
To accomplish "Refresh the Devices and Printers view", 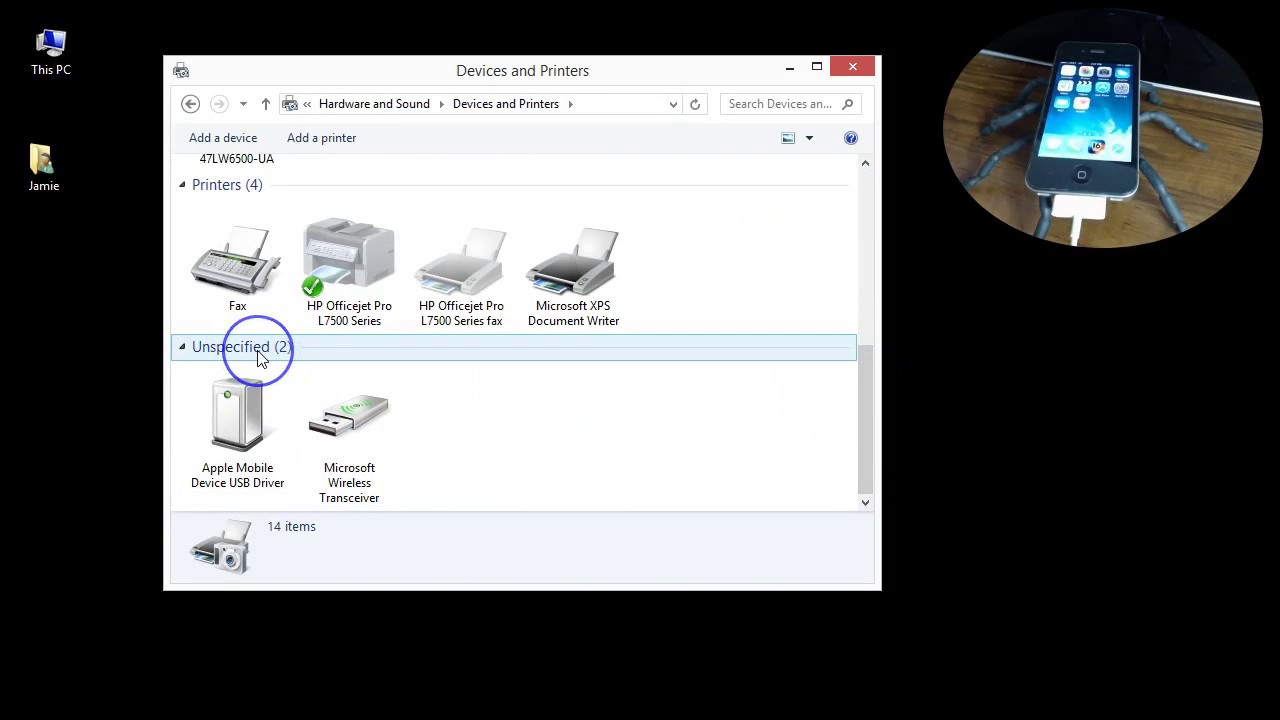I will point(695,104).
